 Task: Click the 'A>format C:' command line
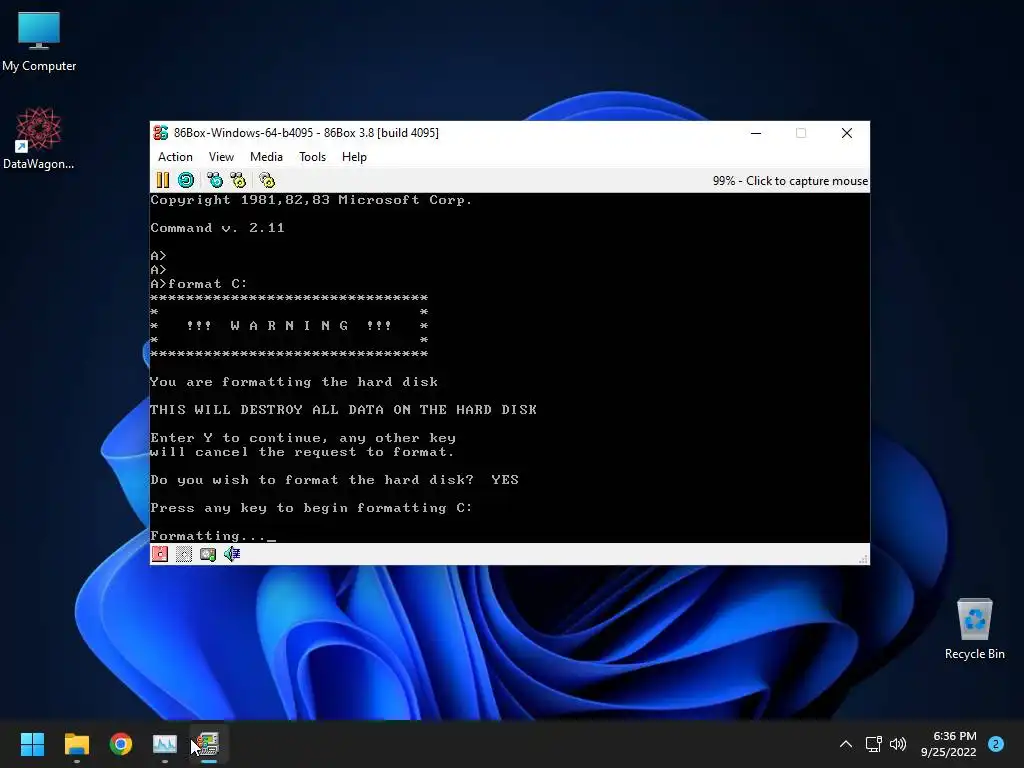[199, 284]
